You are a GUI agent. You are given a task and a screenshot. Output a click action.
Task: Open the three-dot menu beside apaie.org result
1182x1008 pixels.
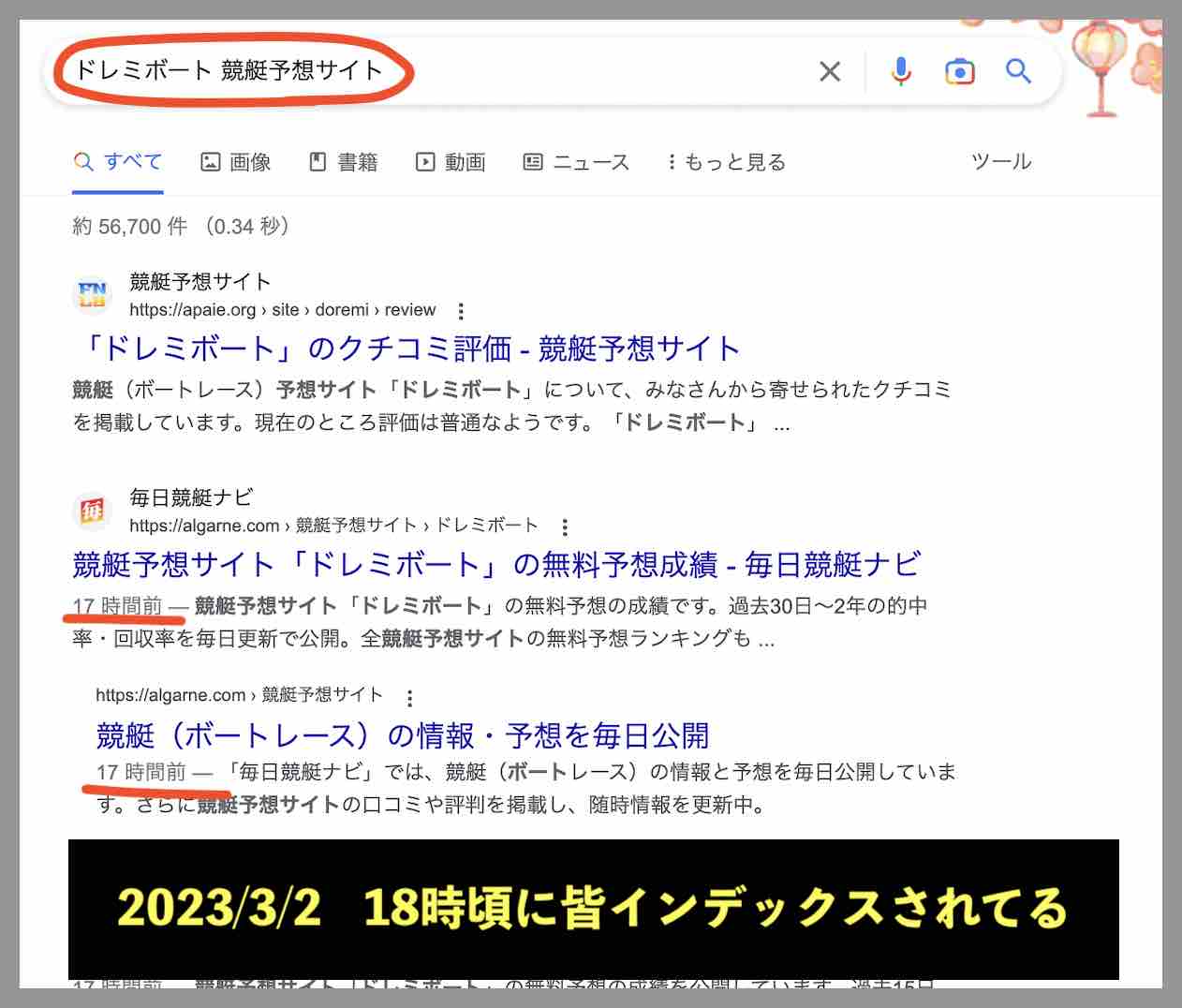point(461,310)
